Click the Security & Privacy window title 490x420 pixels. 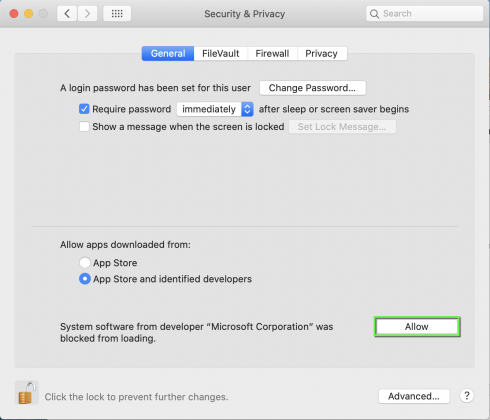(245, 14)
